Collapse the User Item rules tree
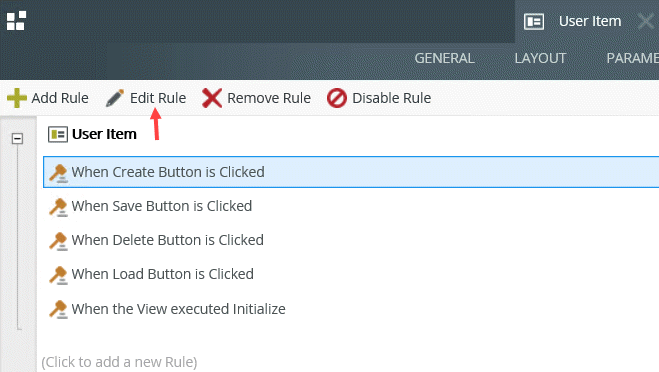This screenshot has height=372, width=659. [17, 138]
